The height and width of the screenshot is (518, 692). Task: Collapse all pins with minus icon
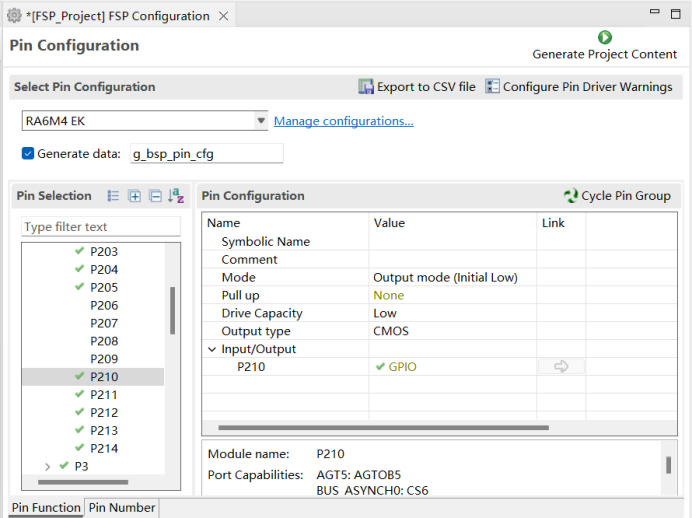155,195
